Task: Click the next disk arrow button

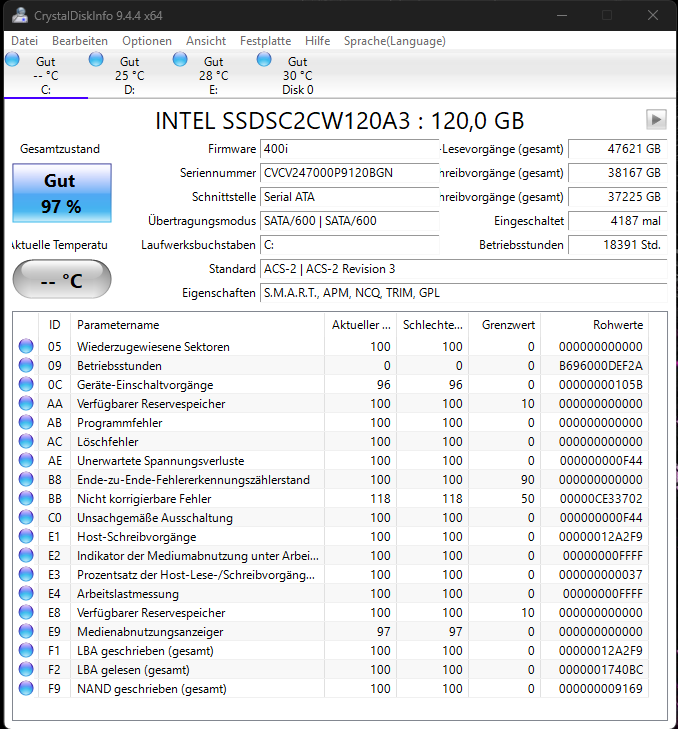Action: [656, 120]
